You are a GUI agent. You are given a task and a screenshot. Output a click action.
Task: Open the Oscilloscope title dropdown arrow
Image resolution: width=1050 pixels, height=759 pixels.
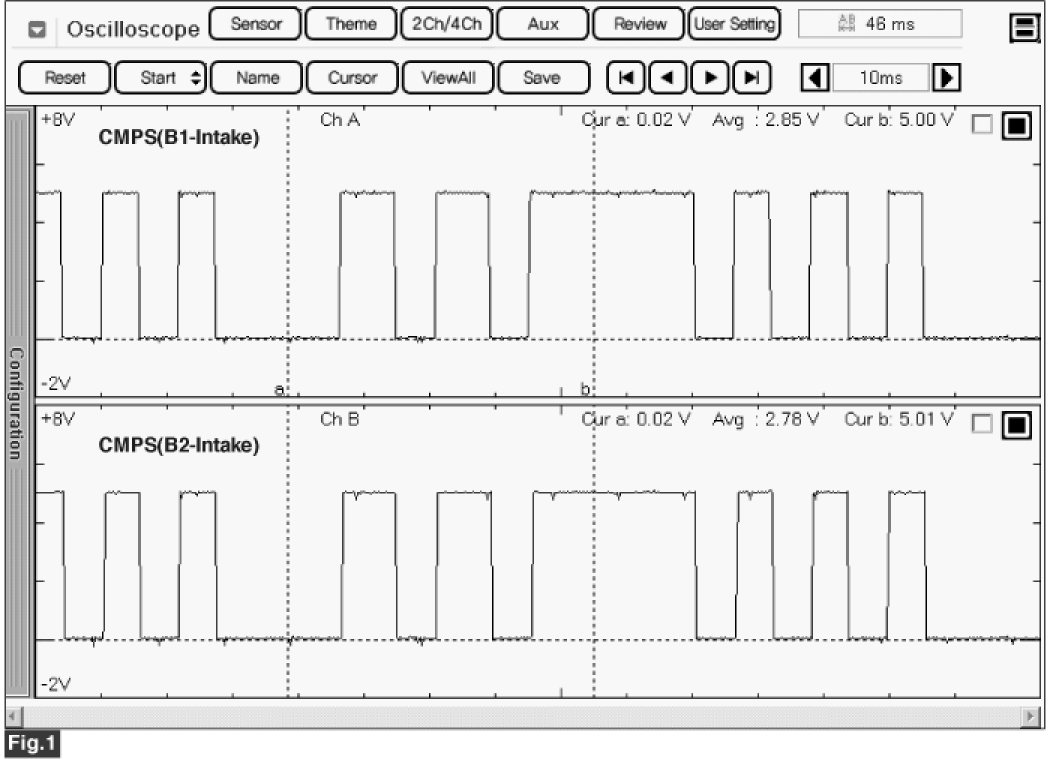point(38,30)
